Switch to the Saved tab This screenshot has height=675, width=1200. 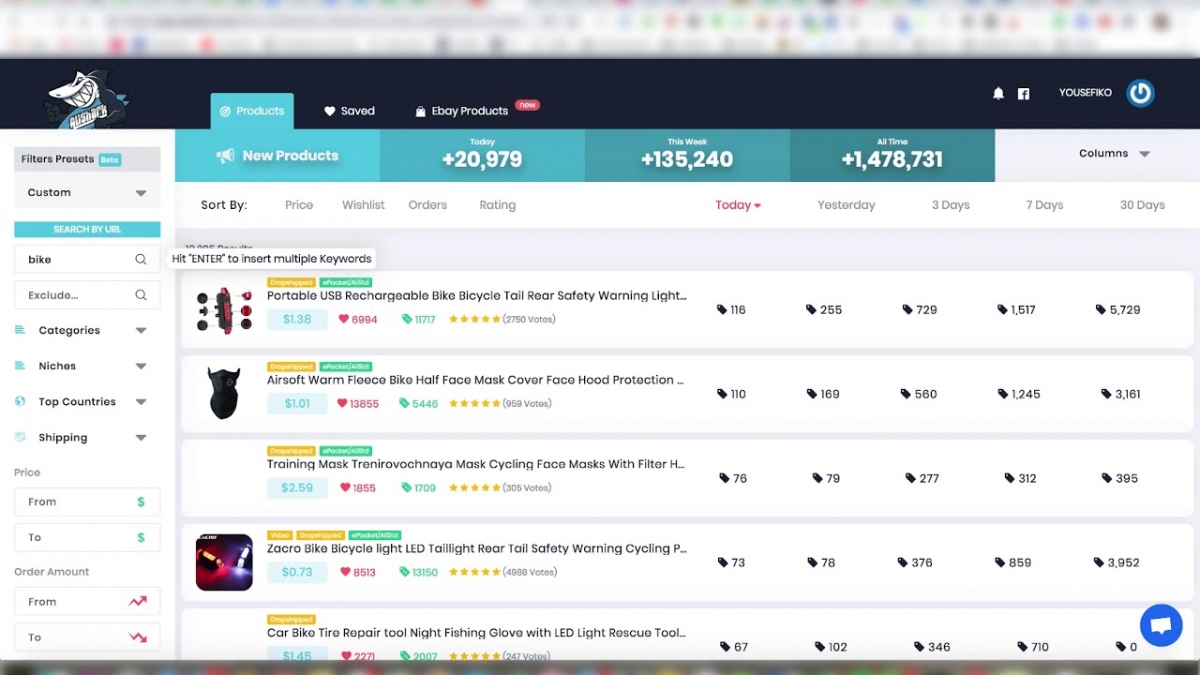pos(349,111)
